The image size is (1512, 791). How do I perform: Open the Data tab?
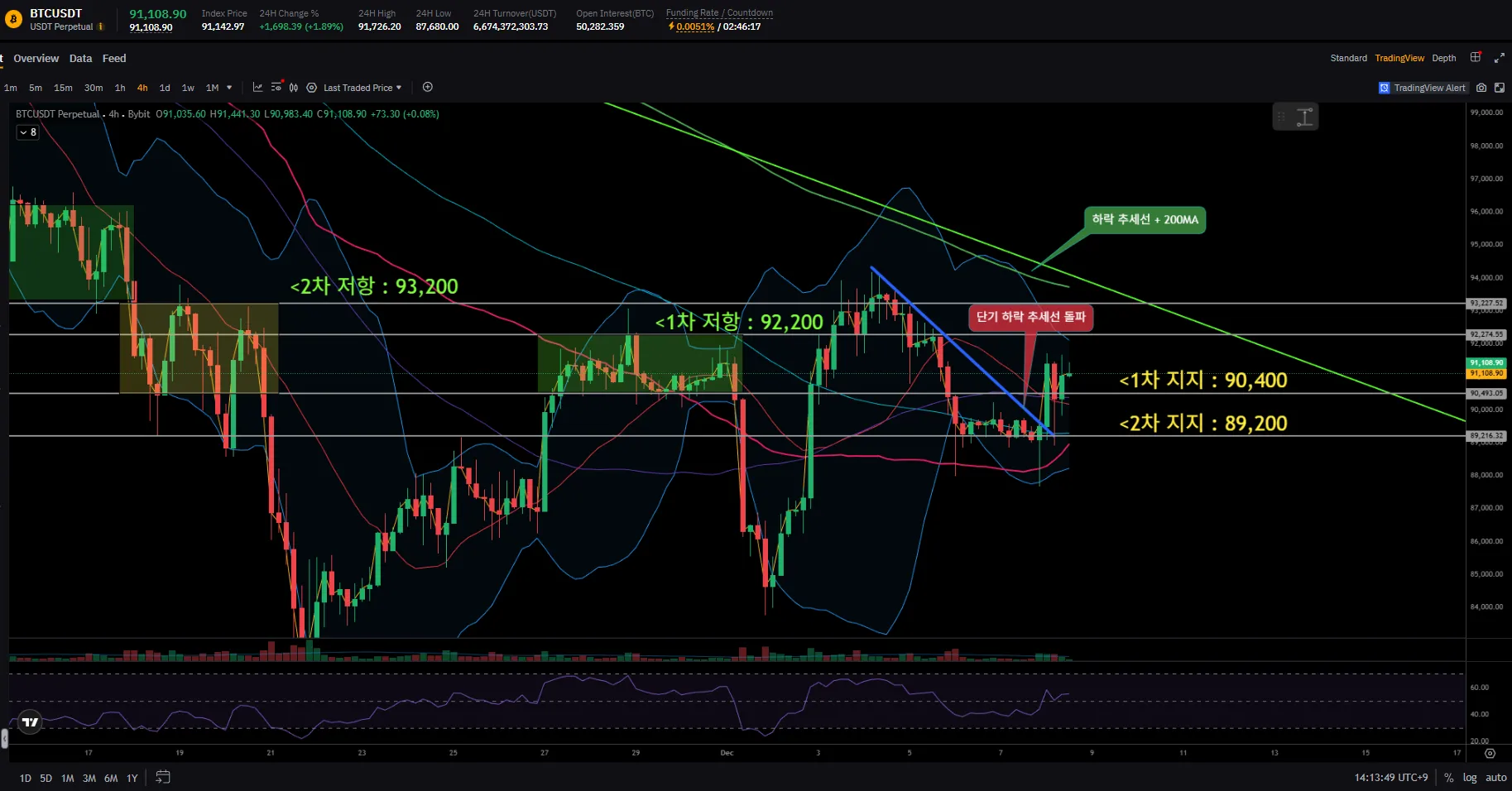[x=80, y=59]
